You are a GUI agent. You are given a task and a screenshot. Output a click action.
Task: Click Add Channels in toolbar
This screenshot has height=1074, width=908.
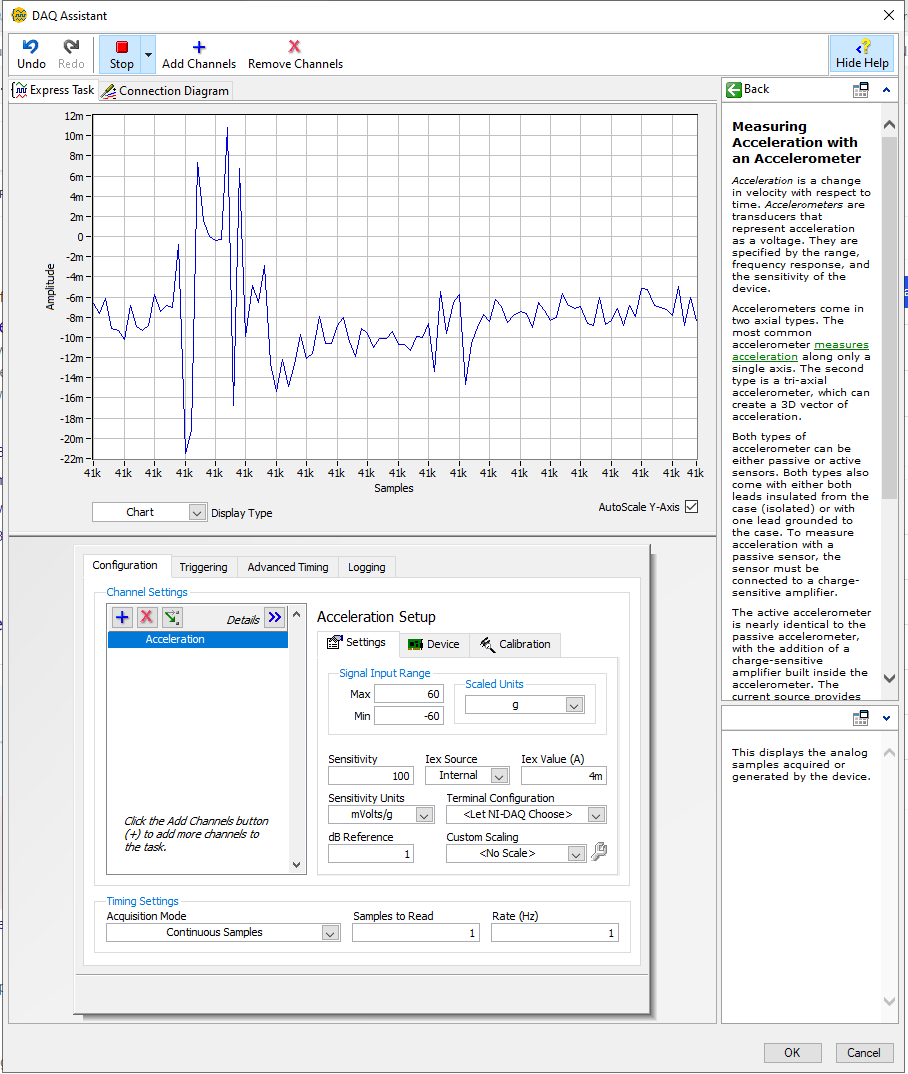pyautogui.click(x=199, y=54)
